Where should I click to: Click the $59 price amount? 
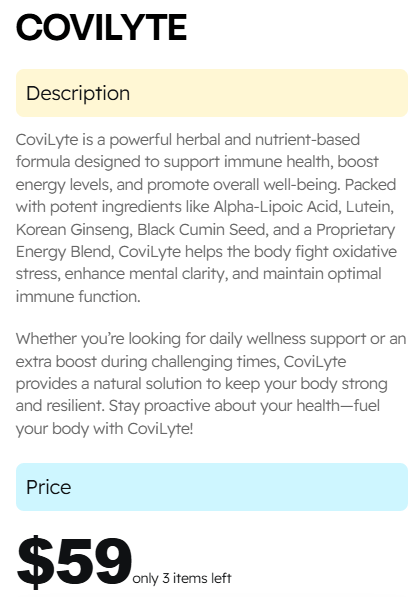[74, 562]
